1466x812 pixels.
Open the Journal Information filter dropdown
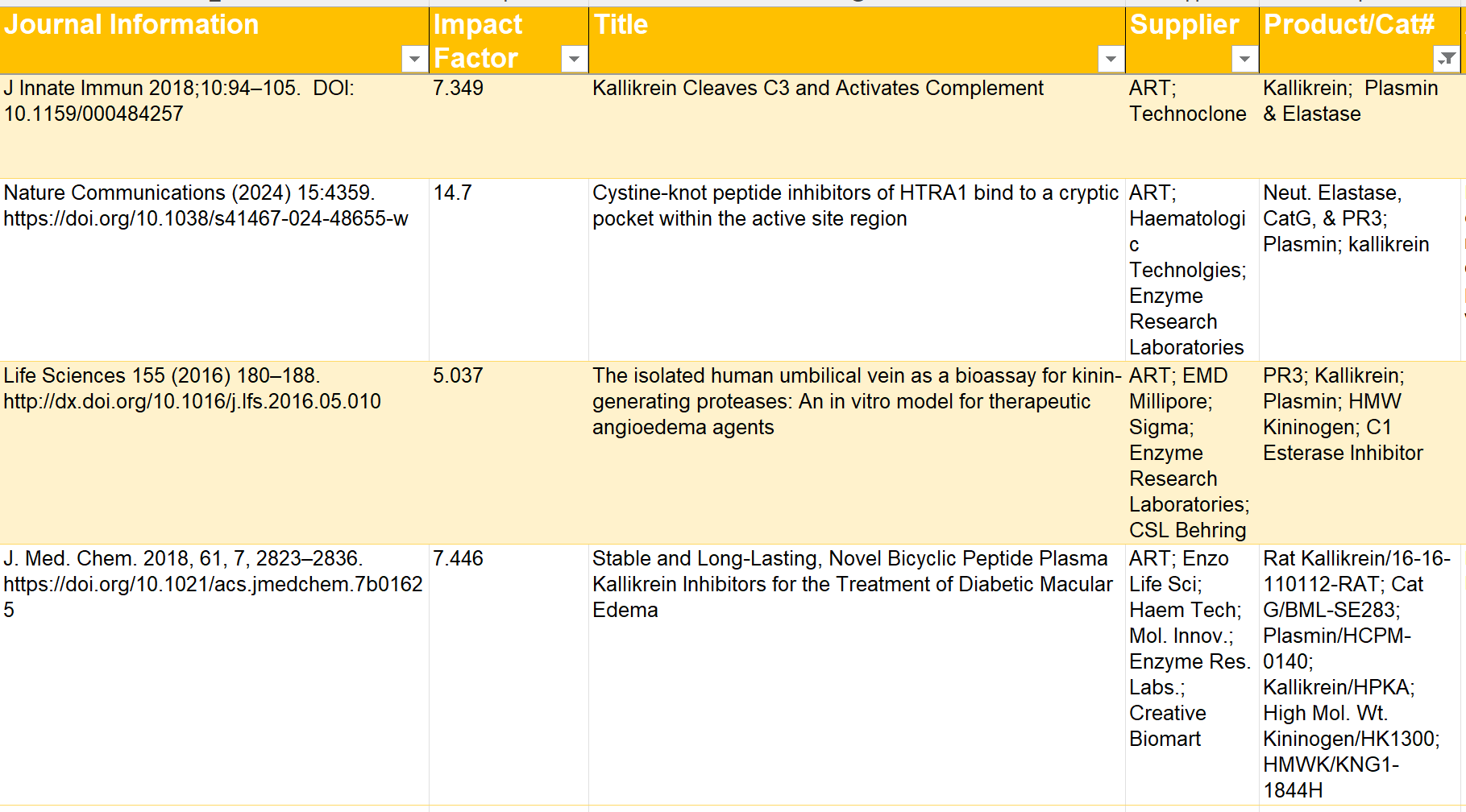pos(413,59)
